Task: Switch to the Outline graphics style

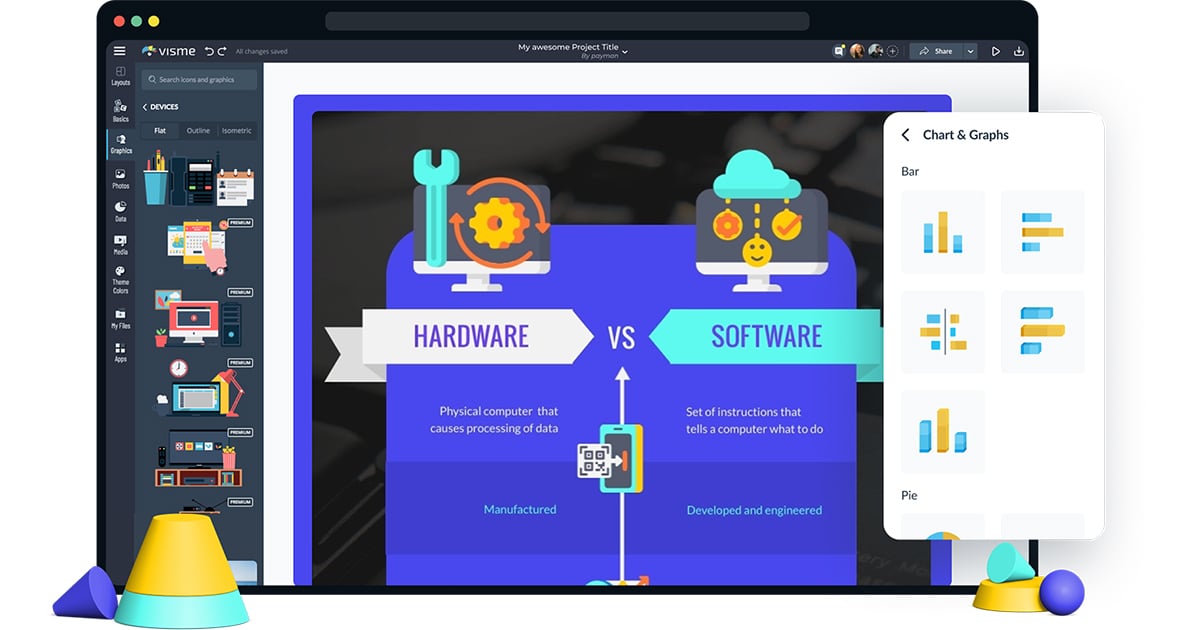Action: tap(198, 130)
